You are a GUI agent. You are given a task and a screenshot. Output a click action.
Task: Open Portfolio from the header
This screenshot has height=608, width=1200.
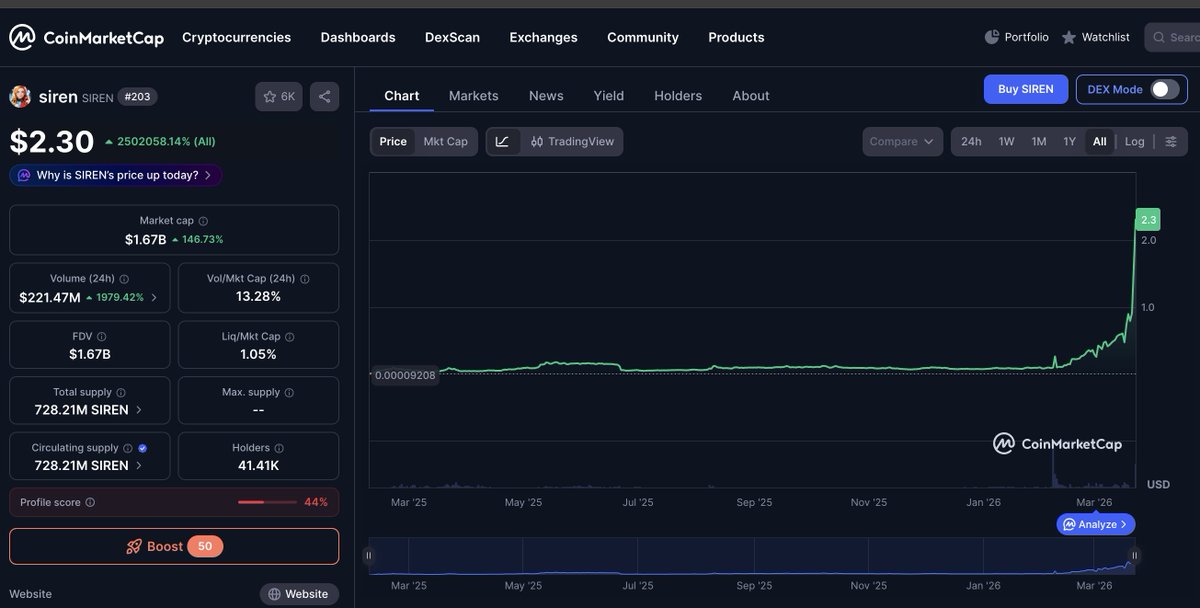pyautogui.click(x=1016, y=37)
